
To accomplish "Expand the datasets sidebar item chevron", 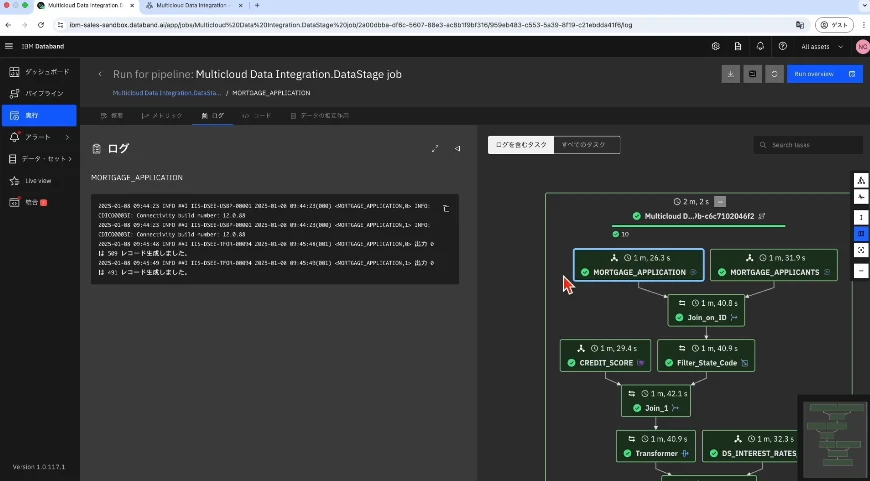I will (70, 159).
